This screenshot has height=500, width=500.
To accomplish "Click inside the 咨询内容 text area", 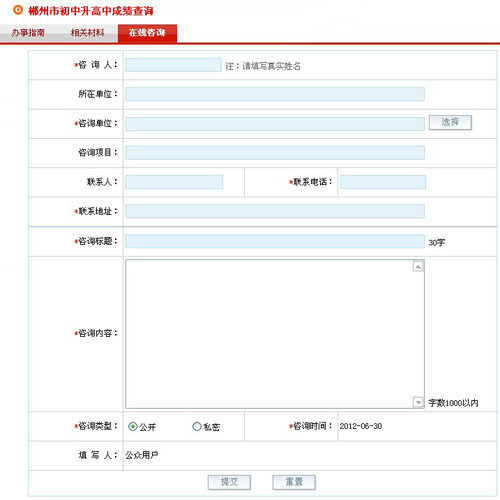I will coord(269,334).
